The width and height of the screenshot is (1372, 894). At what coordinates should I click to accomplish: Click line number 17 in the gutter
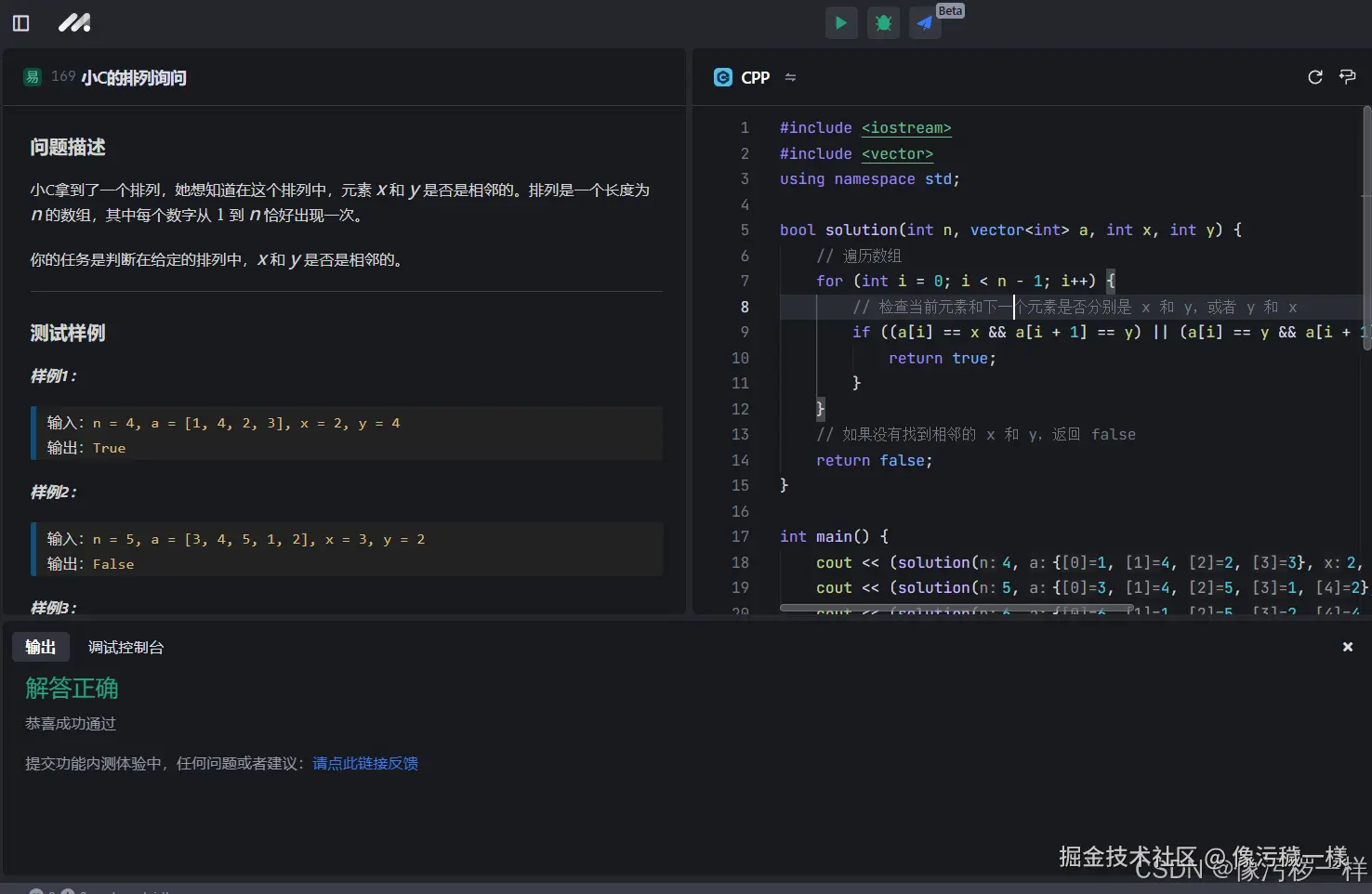click(x=740, y=536)
